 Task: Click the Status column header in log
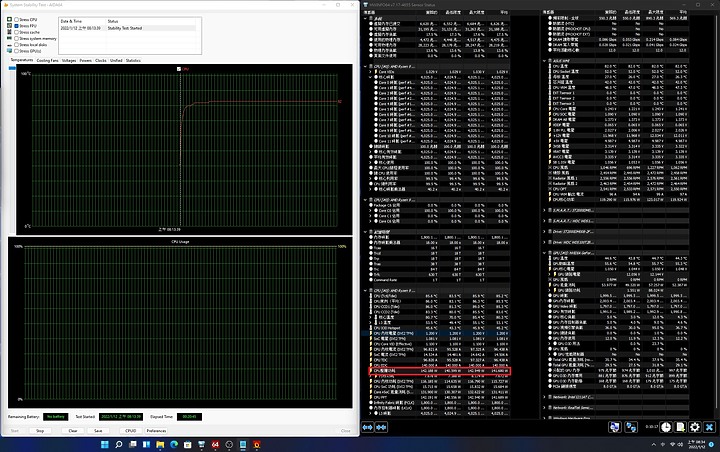pos(152,21)
